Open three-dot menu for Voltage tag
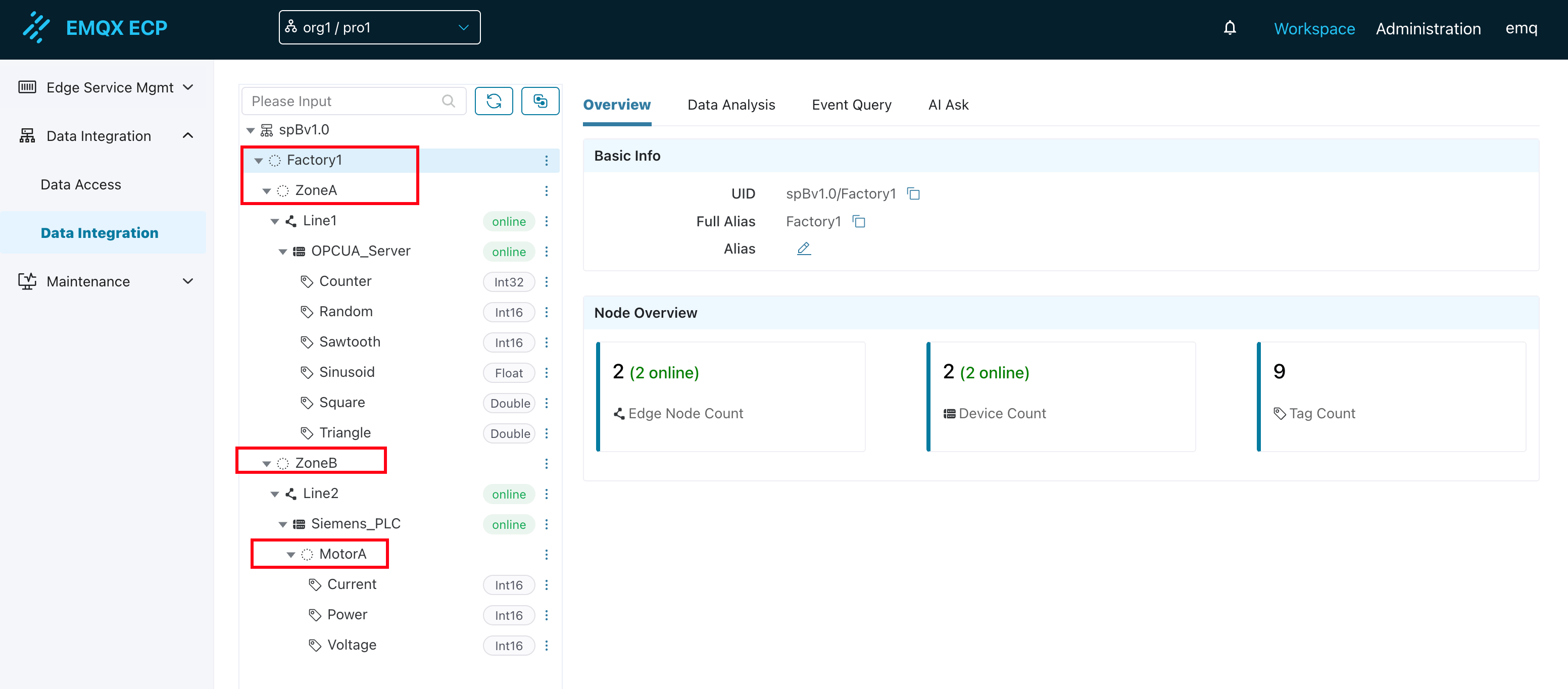 pos(546,645)
